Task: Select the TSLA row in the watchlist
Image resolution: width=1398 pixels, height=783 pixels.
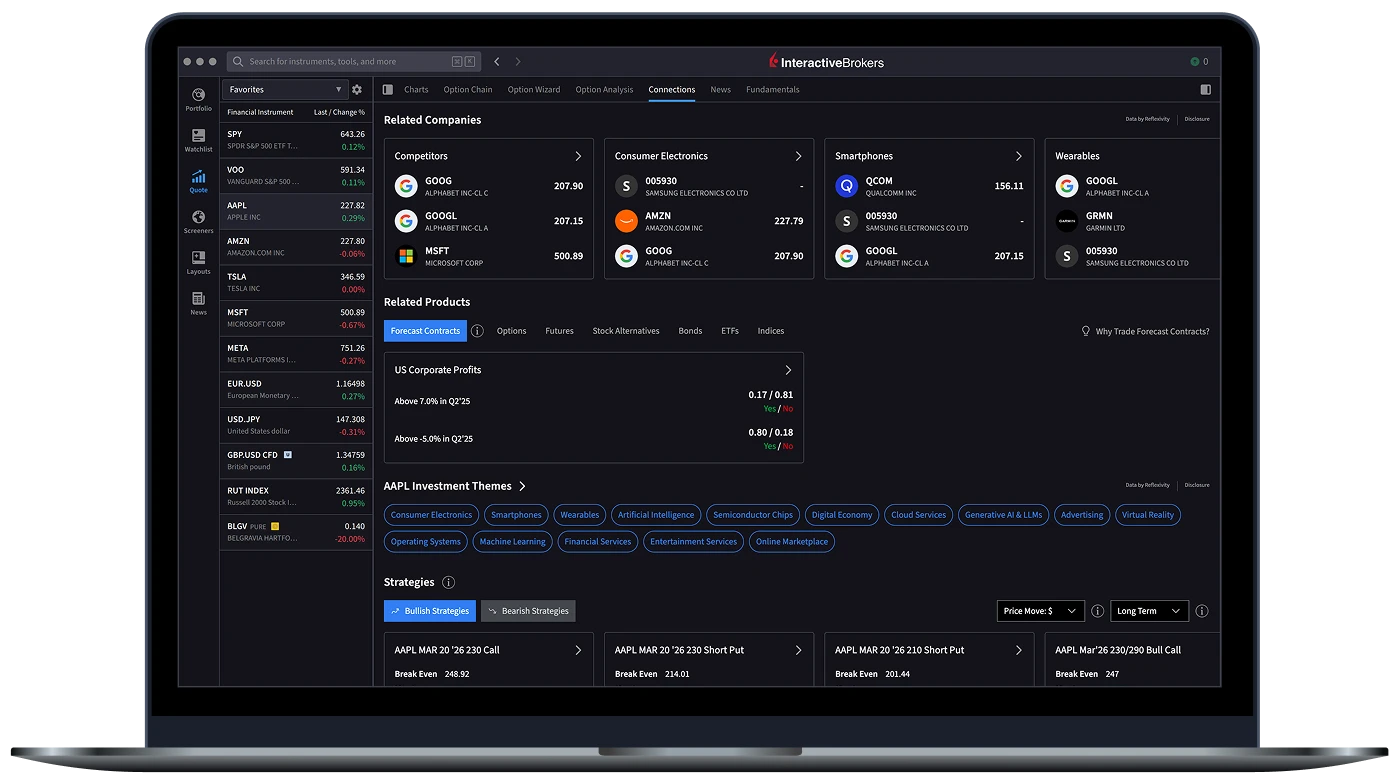Action: pyautogui.click(x=296, y=283)
